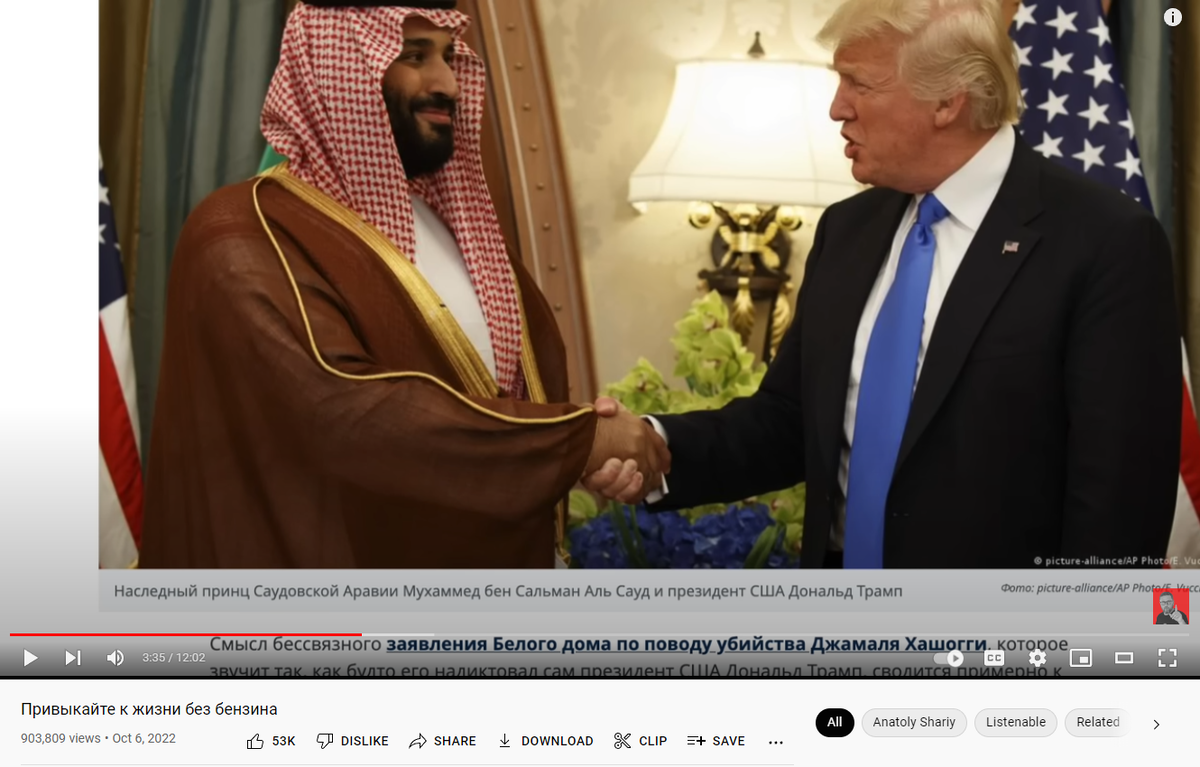Image resolution: width=1200 pixels, height=767 pixels.
Task: Mute the video volume
Action: (116, 658)
